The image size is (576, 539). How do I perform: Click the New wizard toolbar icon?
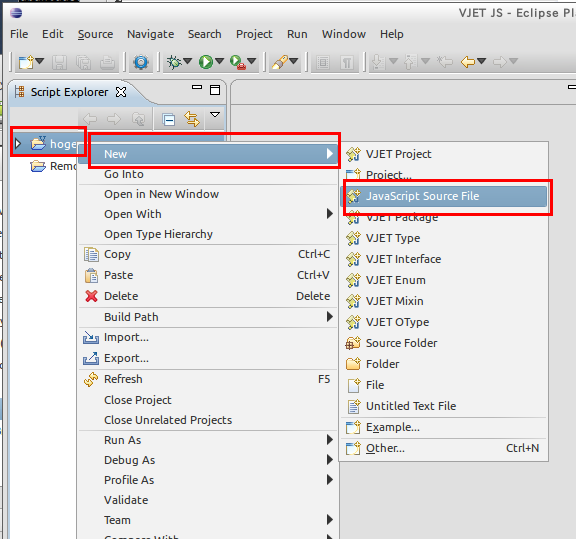coord(26,62)
